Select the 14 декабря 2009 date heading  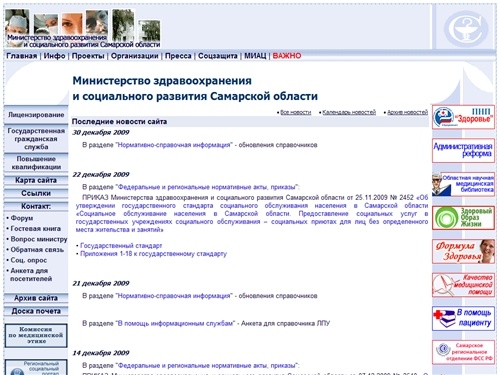(x=101, y=353)
